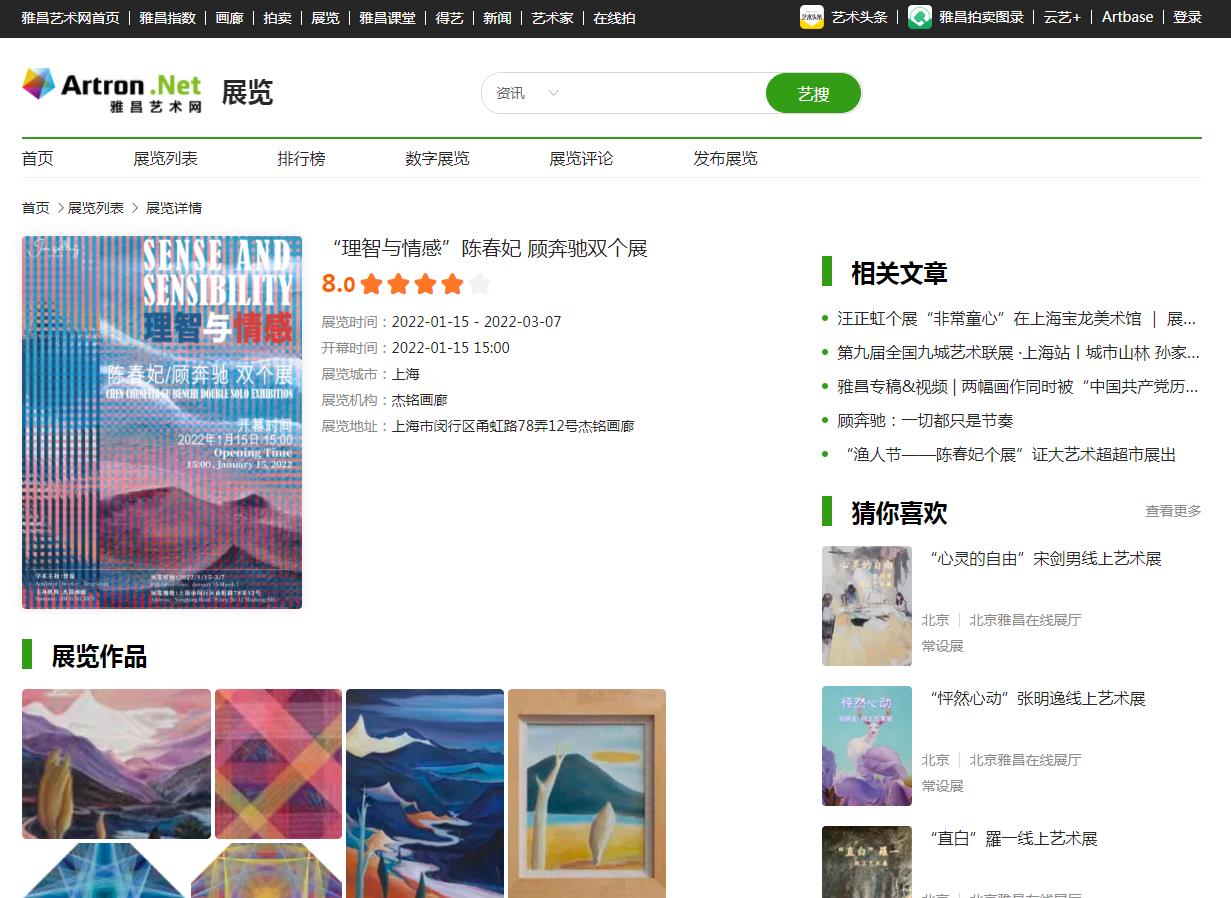
Task: Open thumbnail for 直白 exhibition
Action: click(x=867, y=862)
